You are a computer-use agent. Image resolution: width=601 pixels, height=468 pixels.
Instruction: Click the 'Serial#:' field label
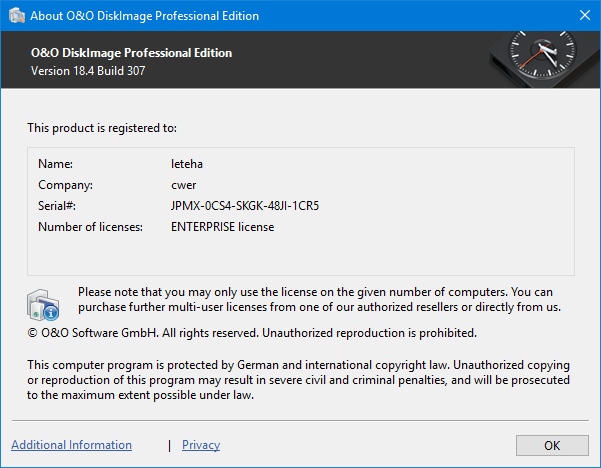(57, 206)
